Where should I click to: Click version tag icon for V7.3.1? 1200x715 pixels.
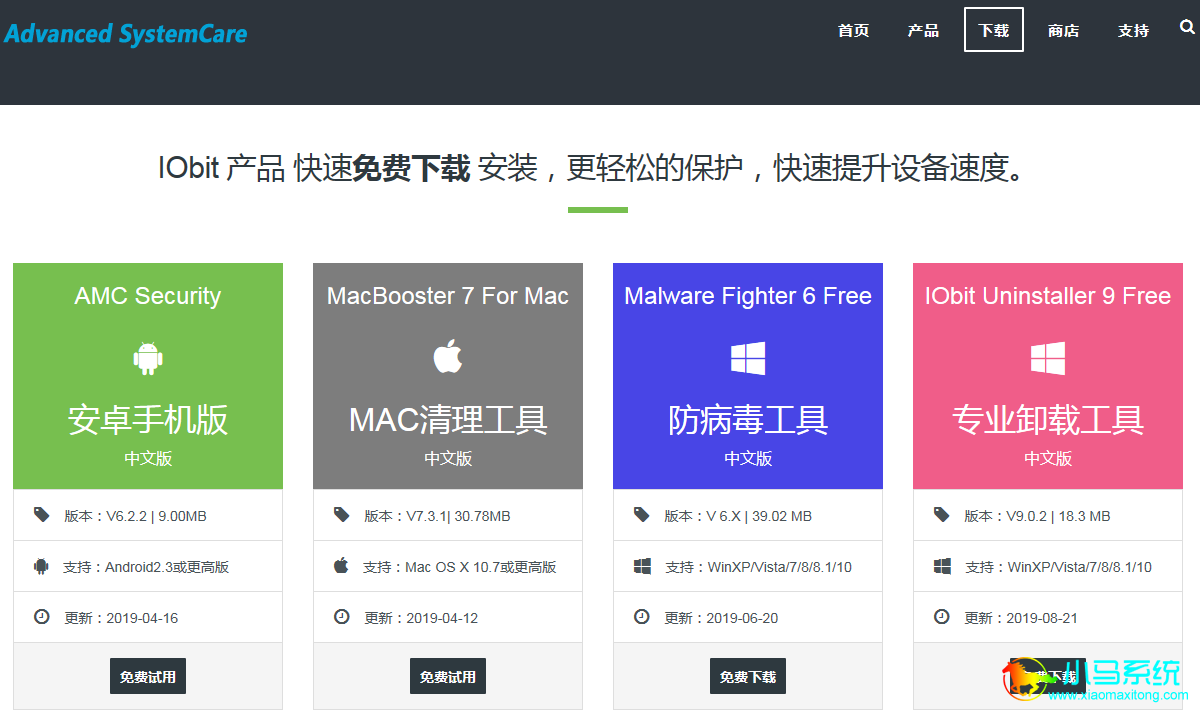click(341, 515)
